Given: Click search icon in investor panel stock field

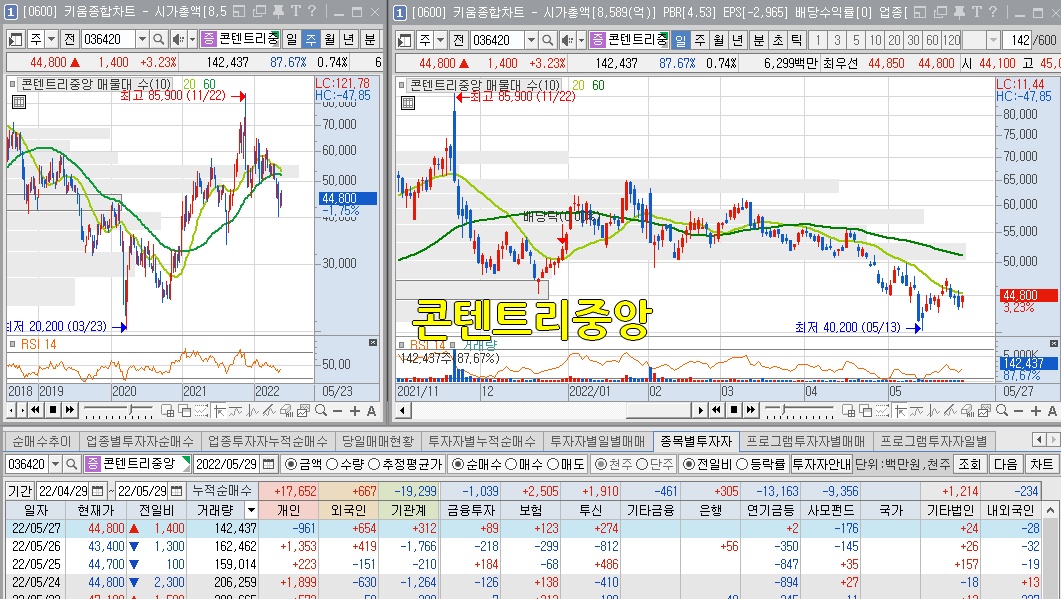Looking at the screenshot, I should click(71, 464).
